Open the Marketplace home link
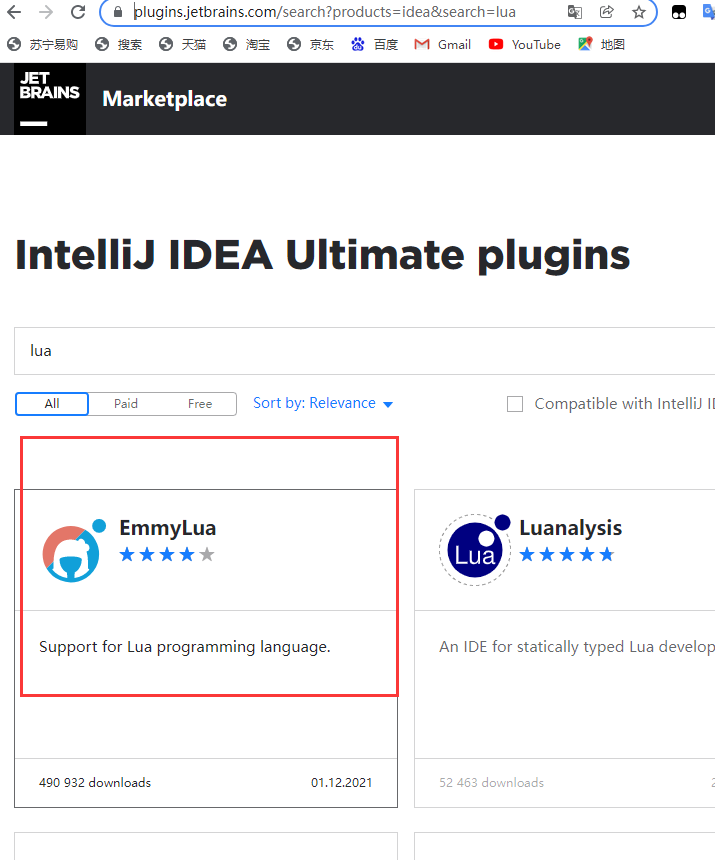The image size is (715, 860). point(164,99)
